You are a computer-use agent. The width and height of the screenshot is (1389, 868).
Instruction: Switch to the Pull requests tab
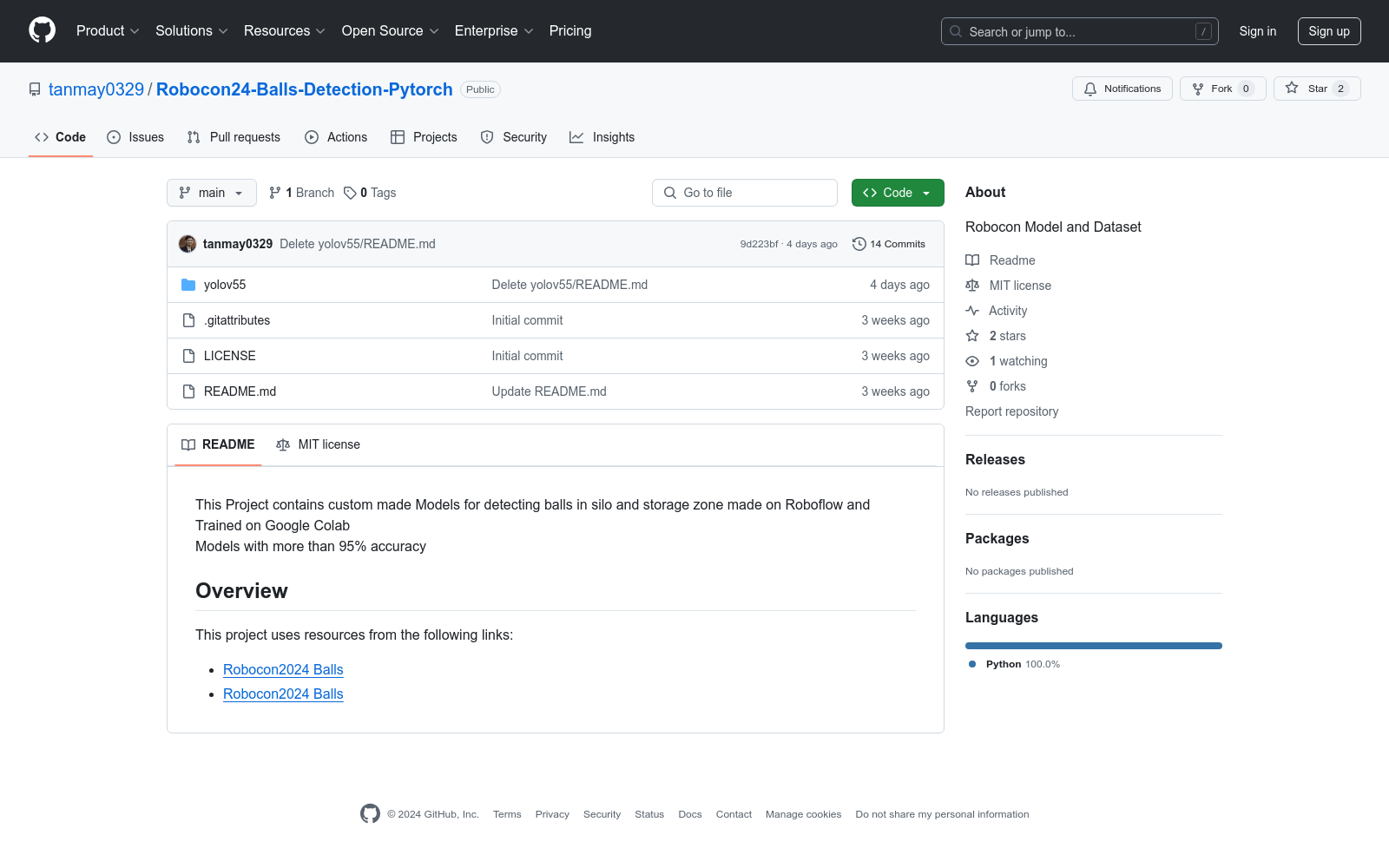point(234,137)
